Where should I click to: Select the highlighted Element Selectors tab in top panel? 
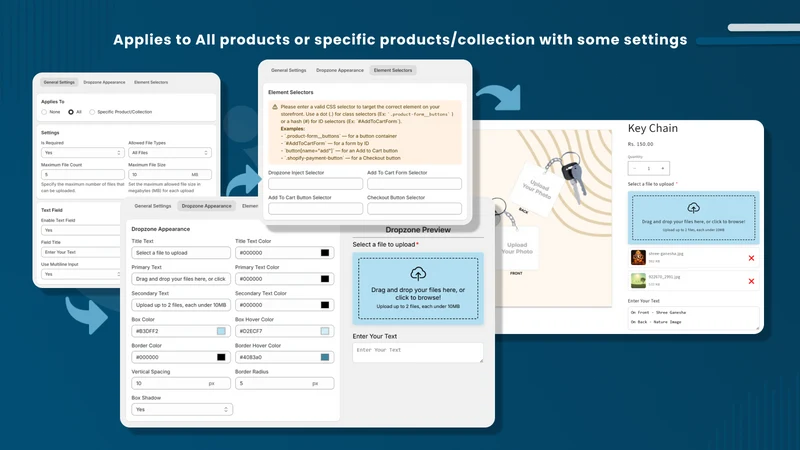[x=393, y=70]
